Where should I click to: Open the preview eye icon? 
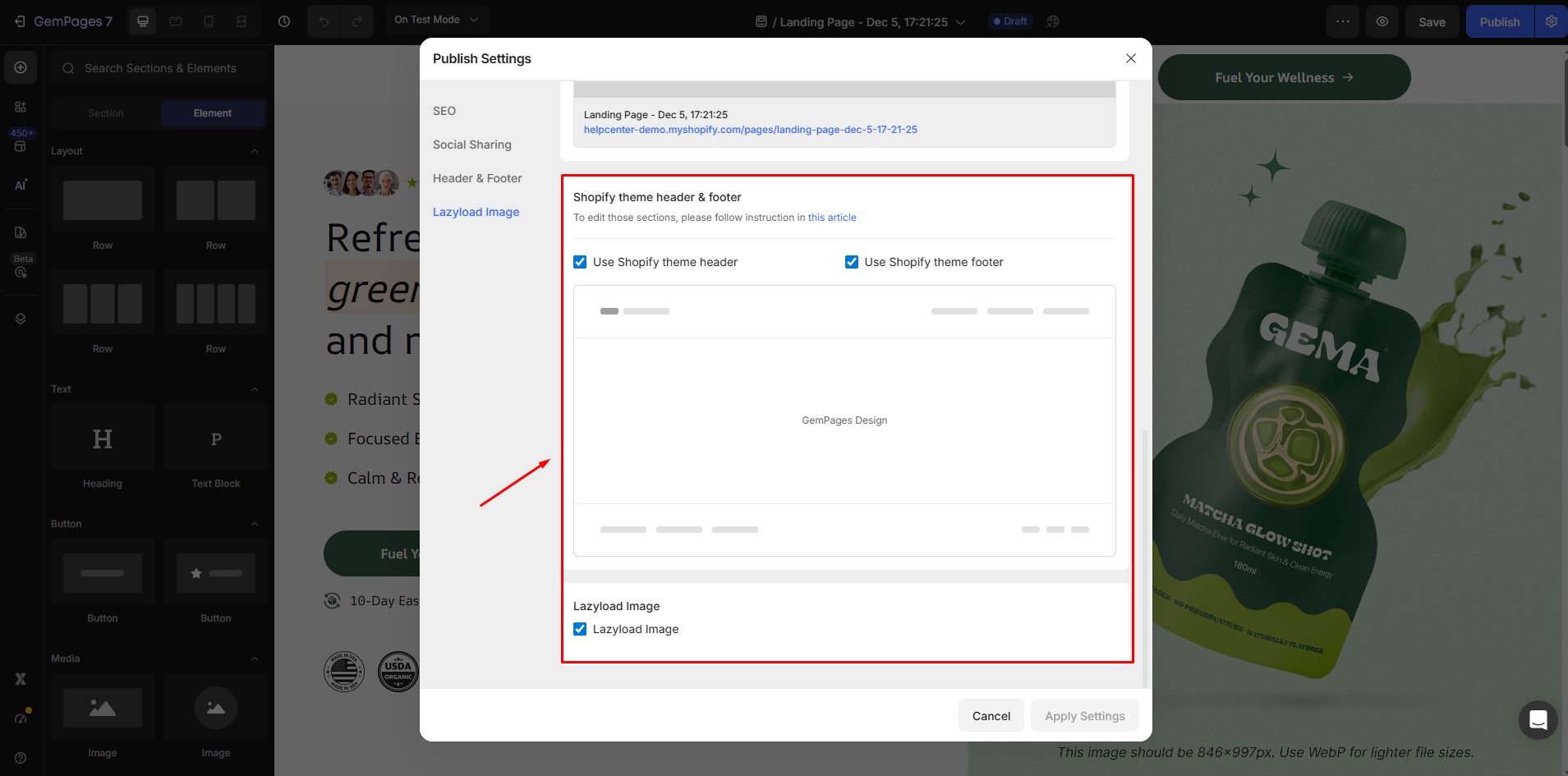1382,21
